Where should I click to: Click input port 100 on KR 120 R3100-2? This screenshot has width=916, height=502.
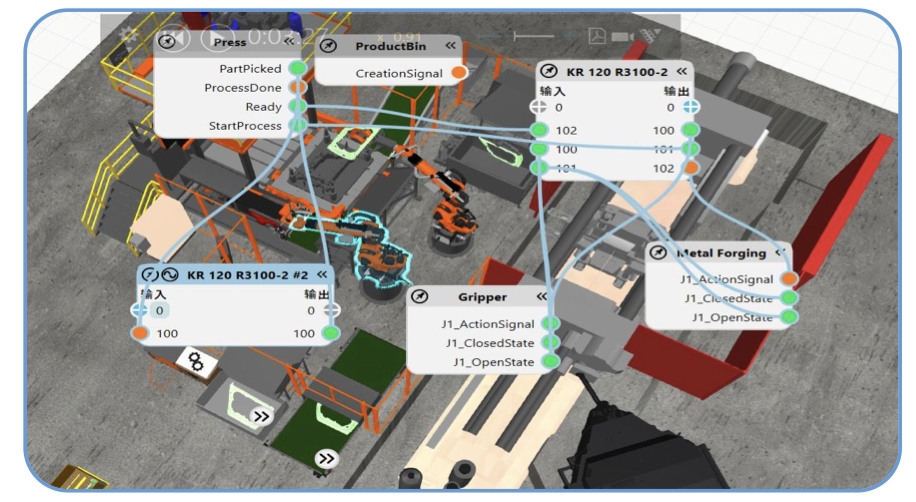539,149
